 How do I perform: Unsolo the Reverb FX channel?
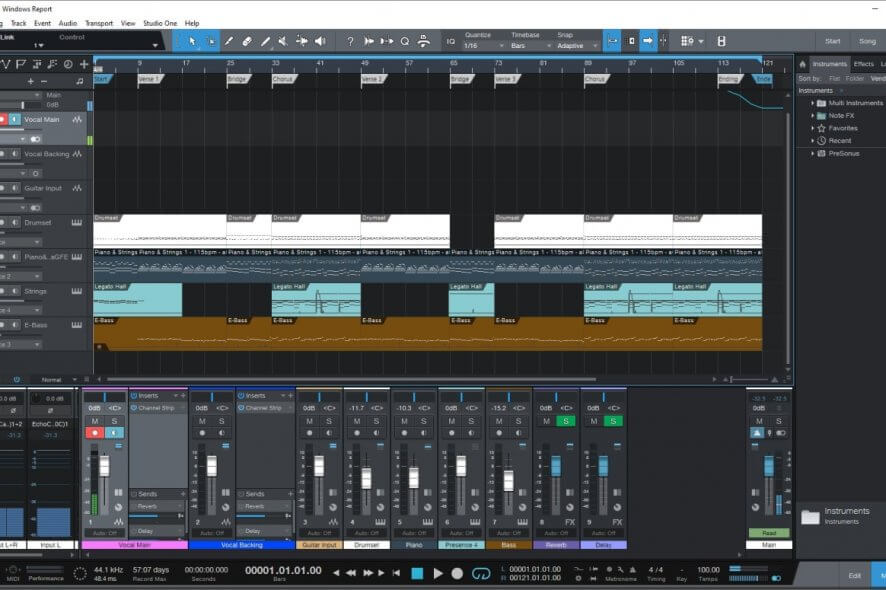coord(566,421)
